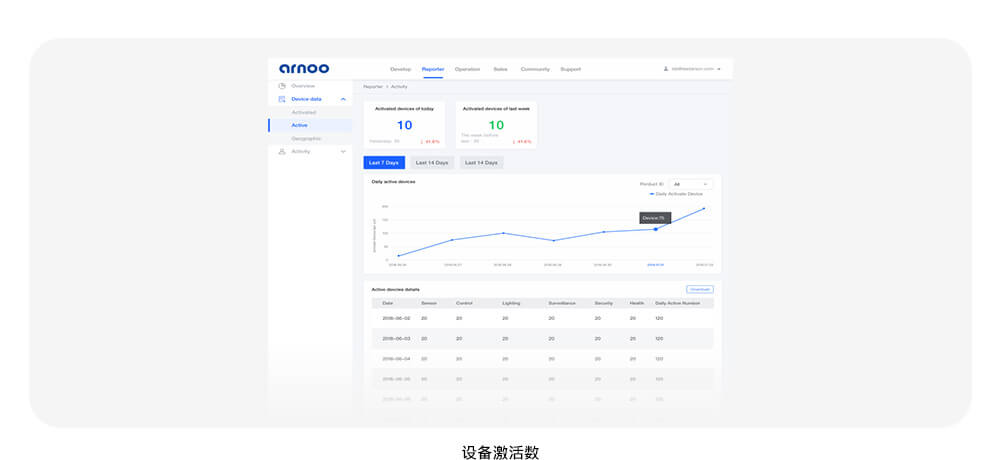Click the Device data sidebar icon

pos(282,99)
